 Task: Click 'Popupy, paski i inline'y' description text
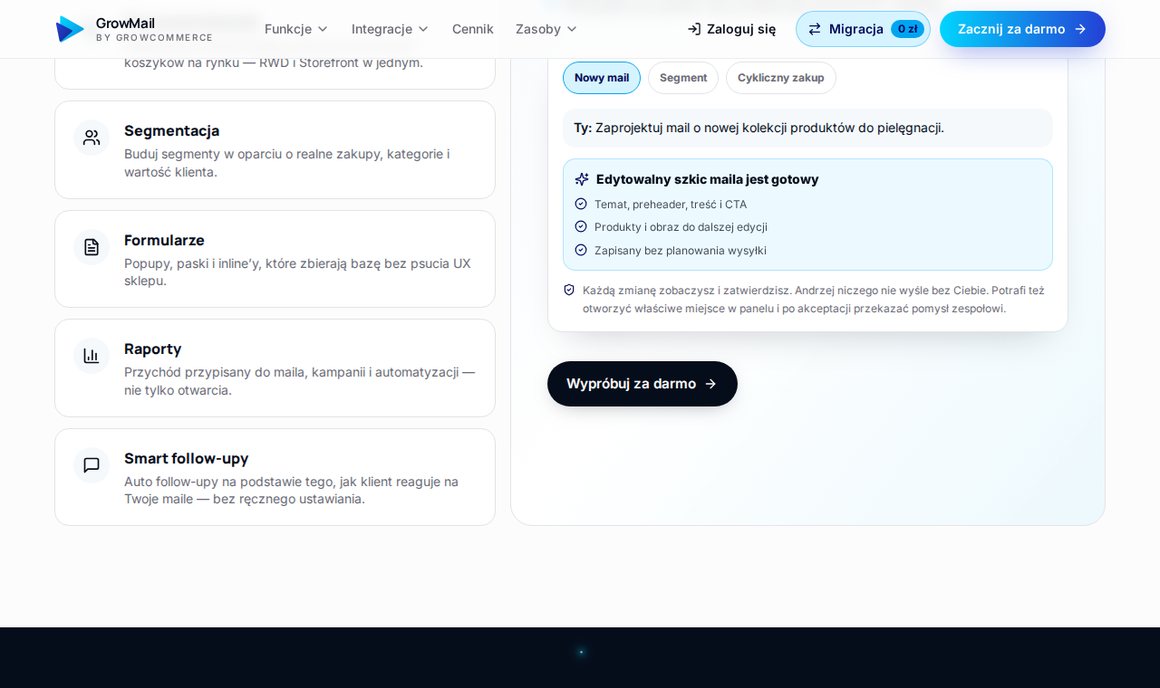tap(297, 272)
